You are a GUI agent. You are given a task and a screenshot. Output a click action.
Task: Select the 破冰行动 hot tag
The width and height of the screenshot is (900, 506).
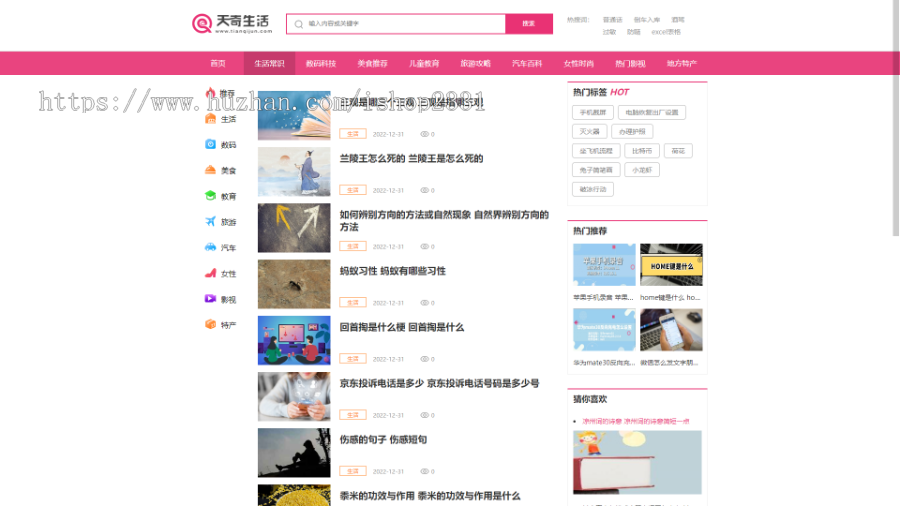[x=593, y=189]
